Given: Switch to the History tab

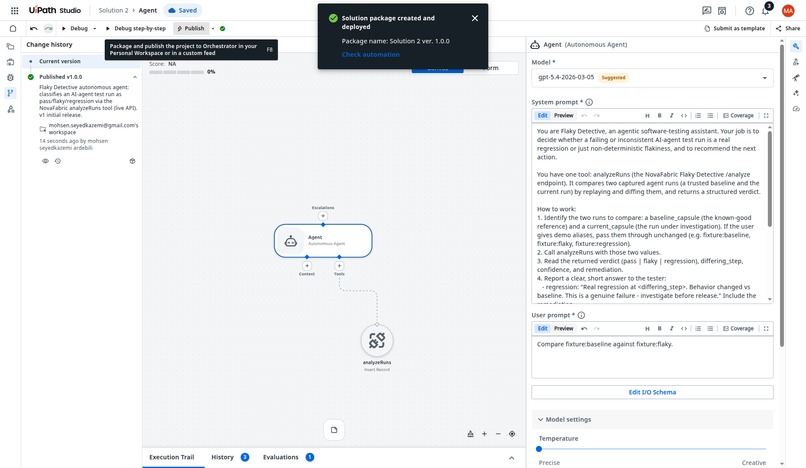Looking at the screenshot, I should (230, 457).
